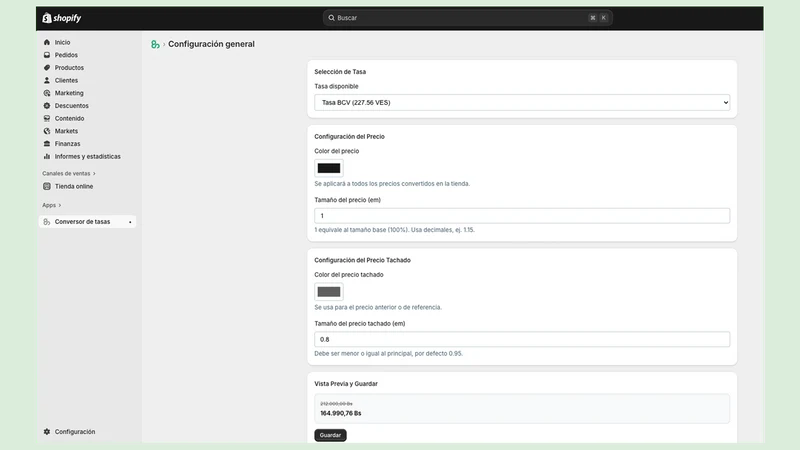Click the Finanzas bank icon

[x=47, y=144]
